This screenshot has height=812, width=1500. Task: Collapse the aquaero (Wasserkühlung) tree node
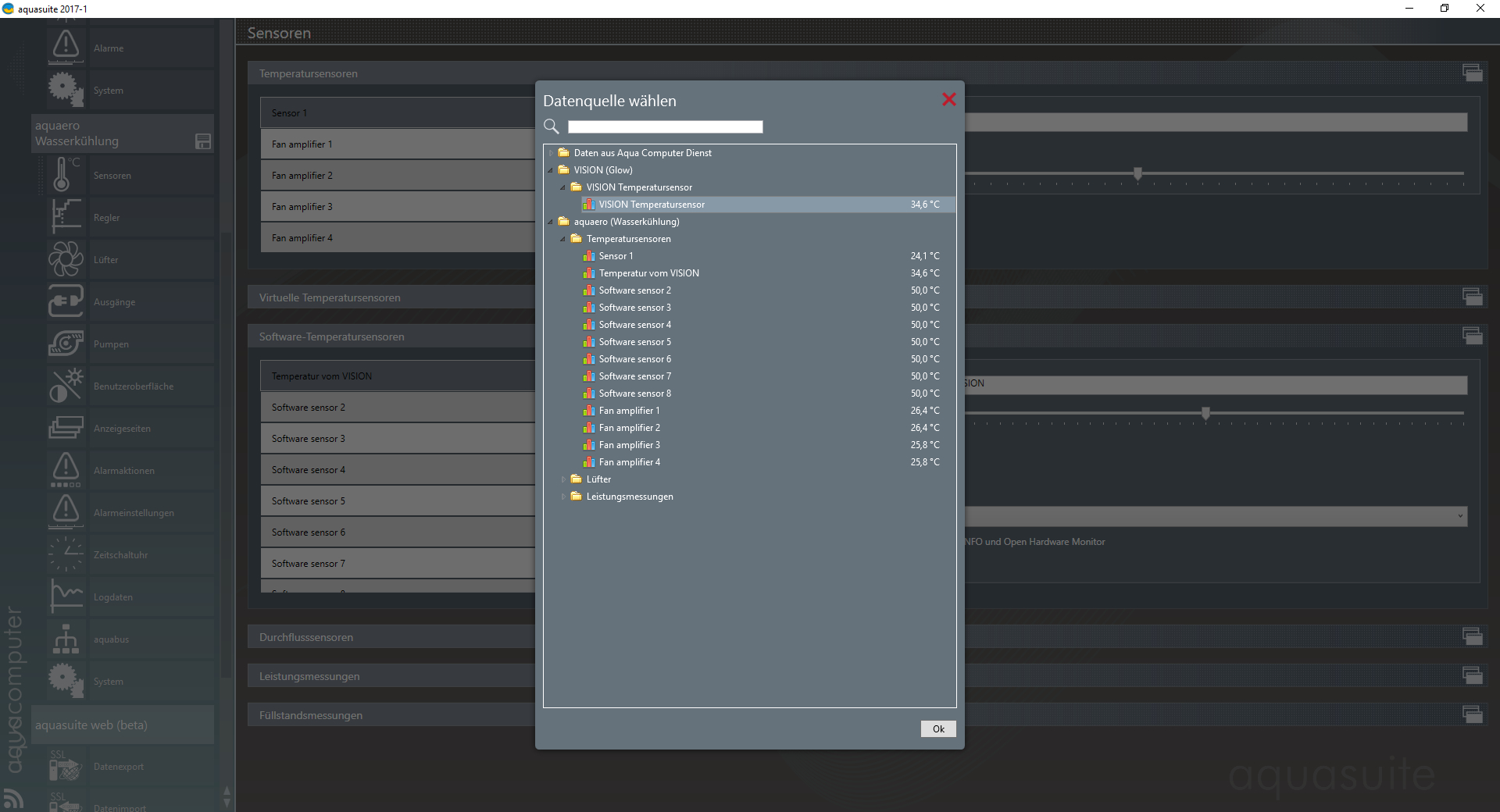point(551,222)
